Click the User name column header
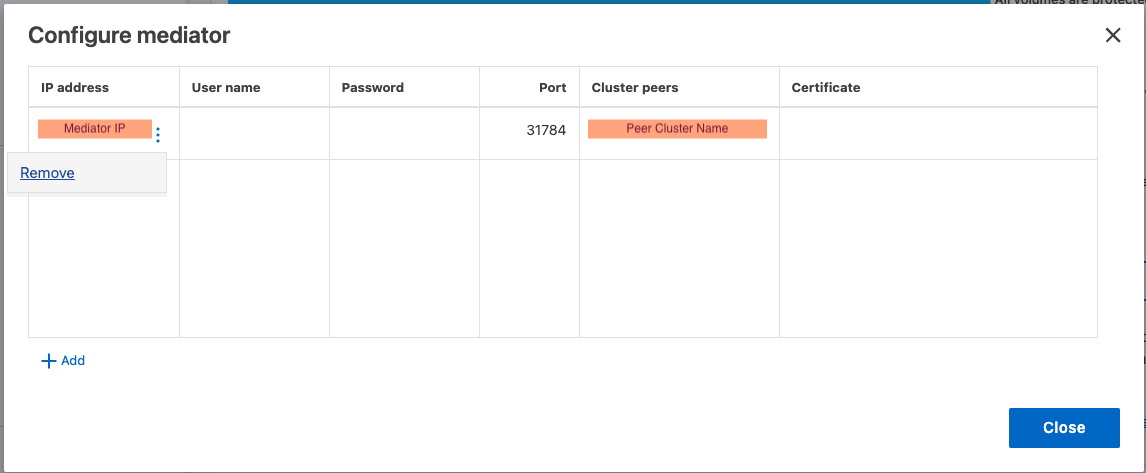 click(226, 88)
